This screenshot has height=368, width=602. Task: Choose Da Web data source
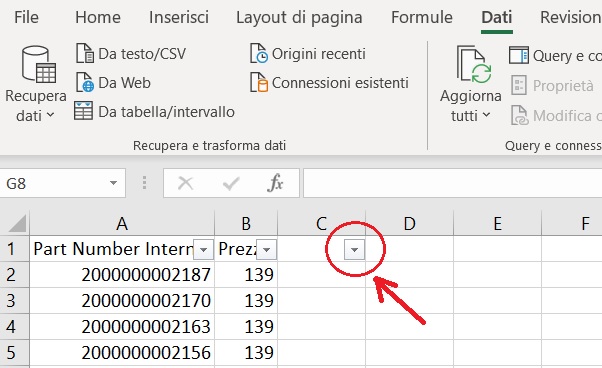click(x=113, y=83)
